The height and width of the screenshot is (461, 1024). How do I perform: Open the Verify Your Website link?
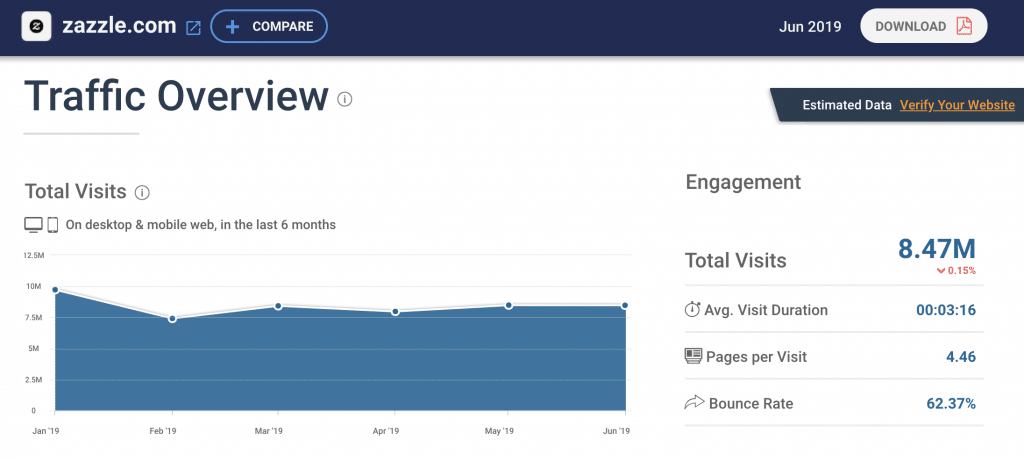[x=957, y=105]
